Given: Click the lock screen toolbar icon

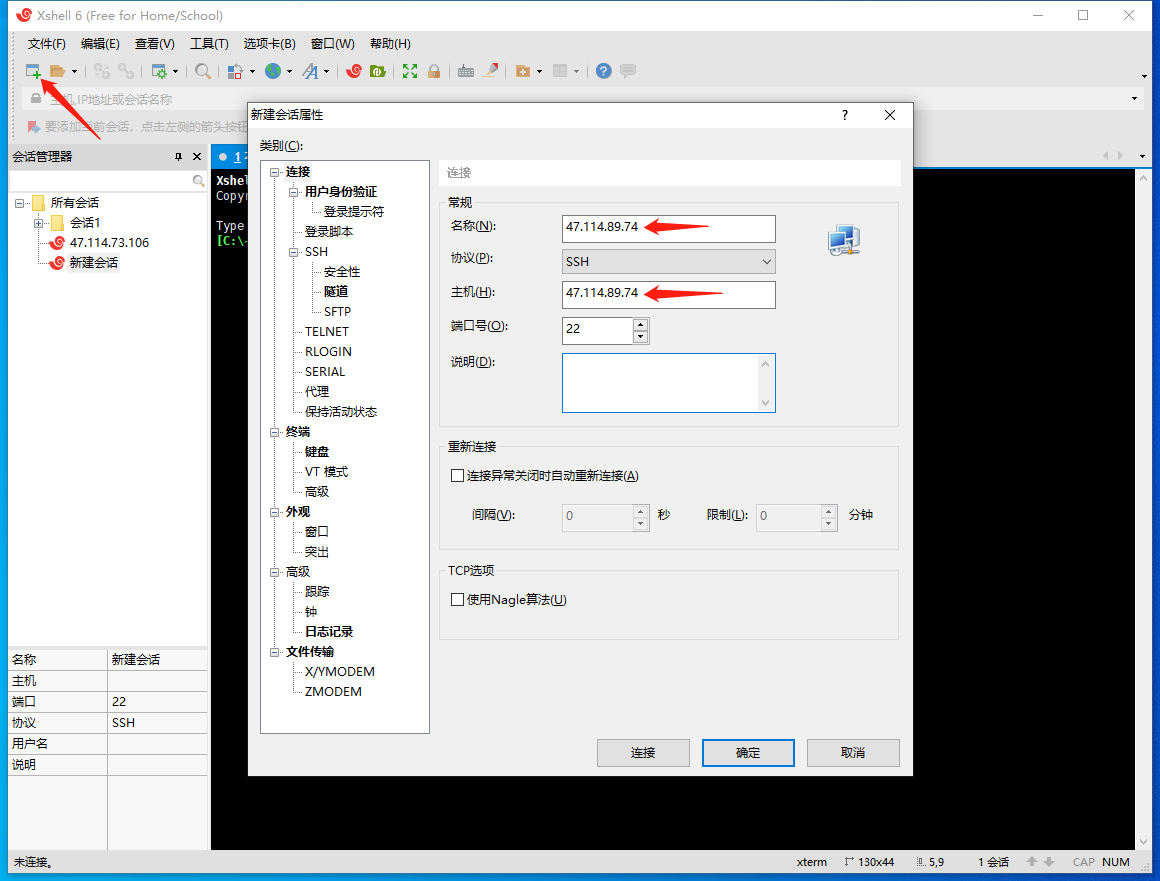Looking at the screenshot, I should click(434, 71).
